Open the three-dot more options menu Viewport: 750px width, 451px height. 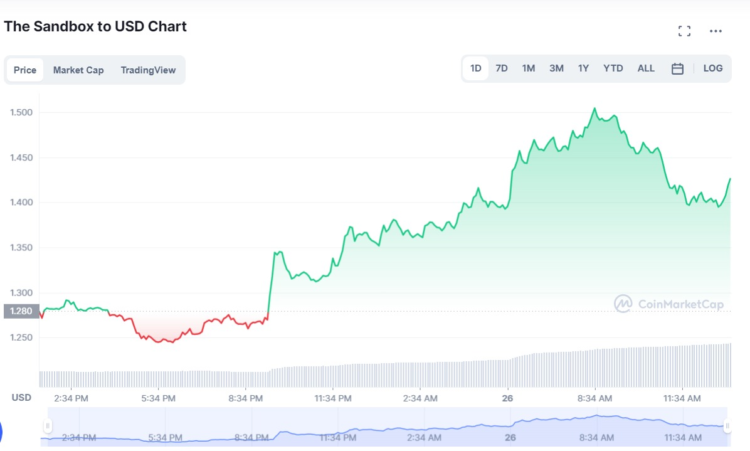point(716,31)
